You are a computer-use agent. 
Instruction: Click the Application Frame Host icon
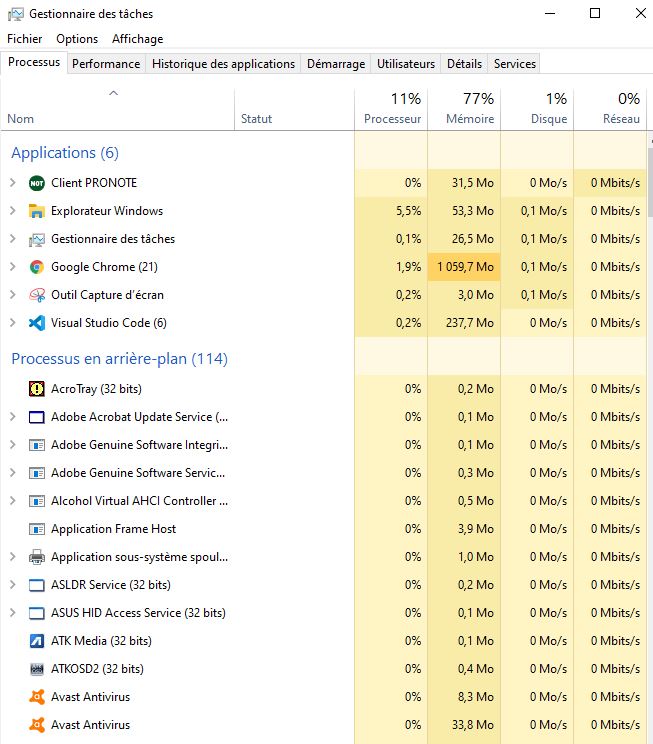(x=37, y=529)
